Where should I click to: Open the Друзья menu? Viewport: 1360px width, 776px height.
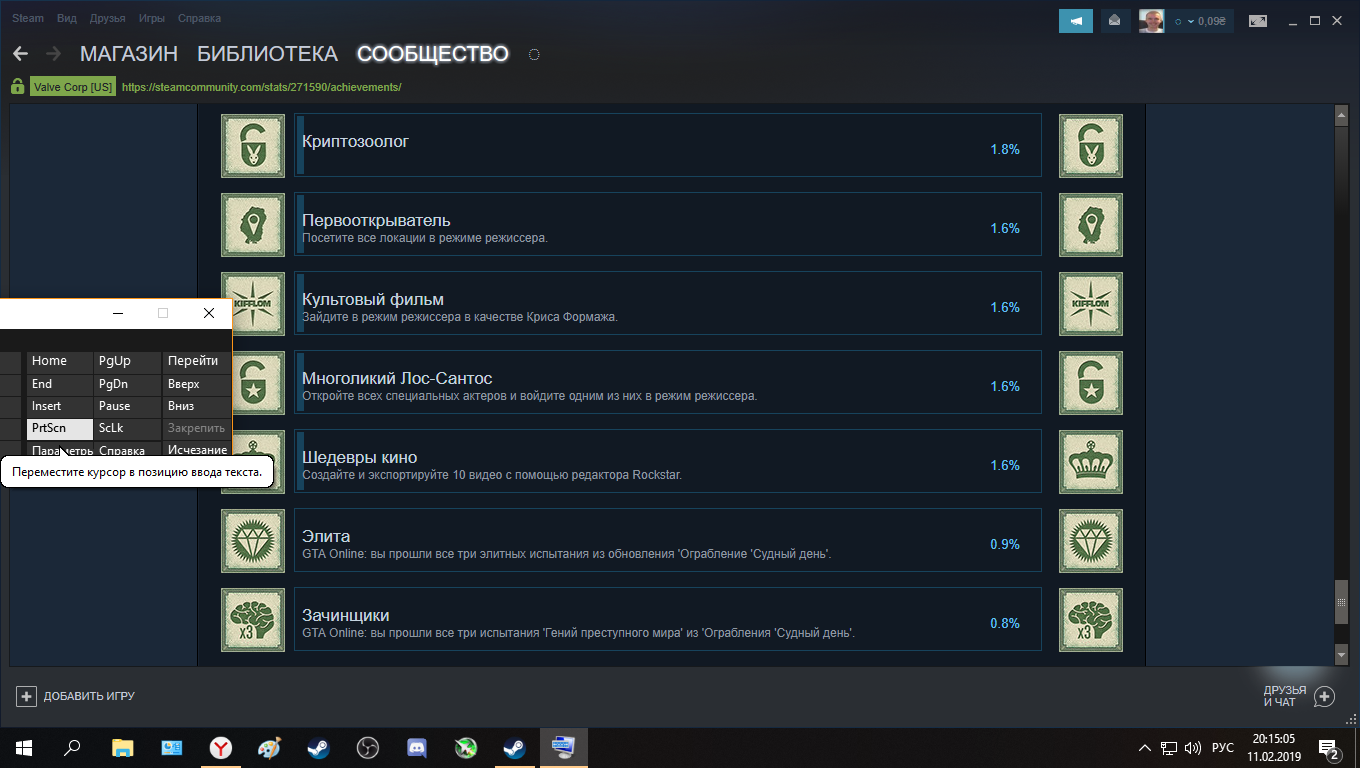[107, 19]
